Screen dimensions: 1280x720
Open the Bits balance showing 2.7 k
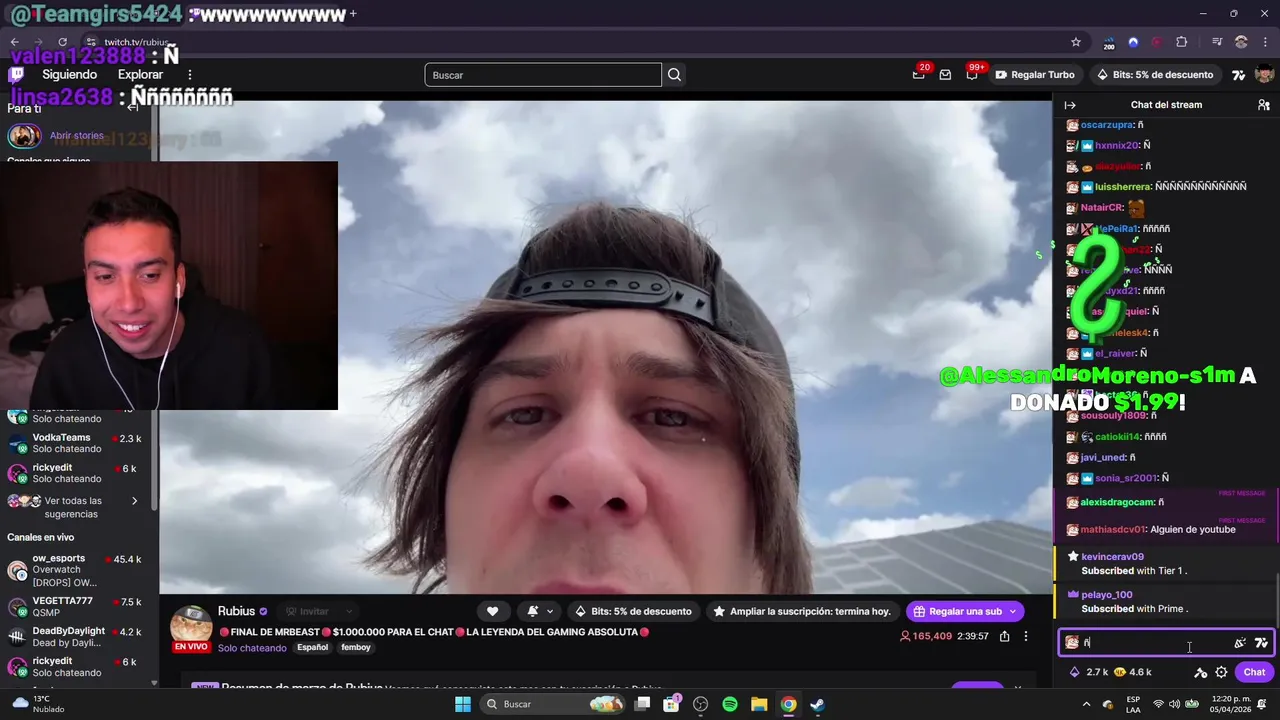pos(1088,672)
